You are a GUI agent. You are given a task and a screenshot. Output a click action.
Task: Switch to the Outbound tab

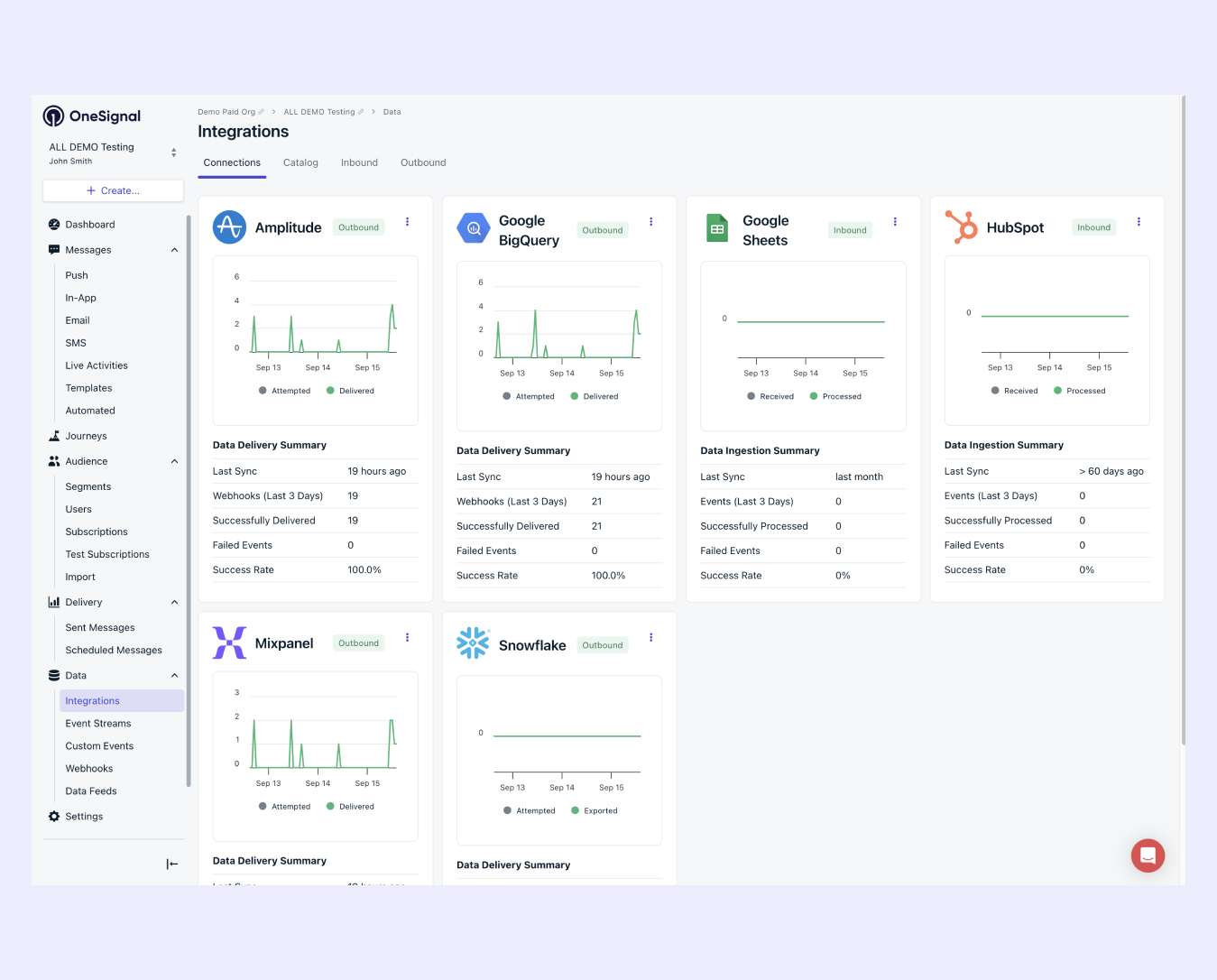423,163
